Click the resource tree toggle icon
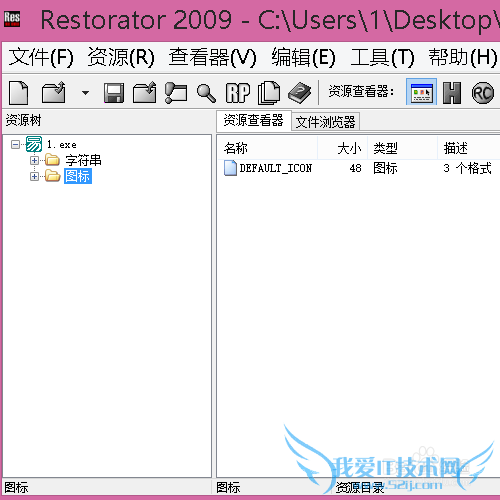The width and height of the screenshot is (500, 500). [x=176, y=93]
